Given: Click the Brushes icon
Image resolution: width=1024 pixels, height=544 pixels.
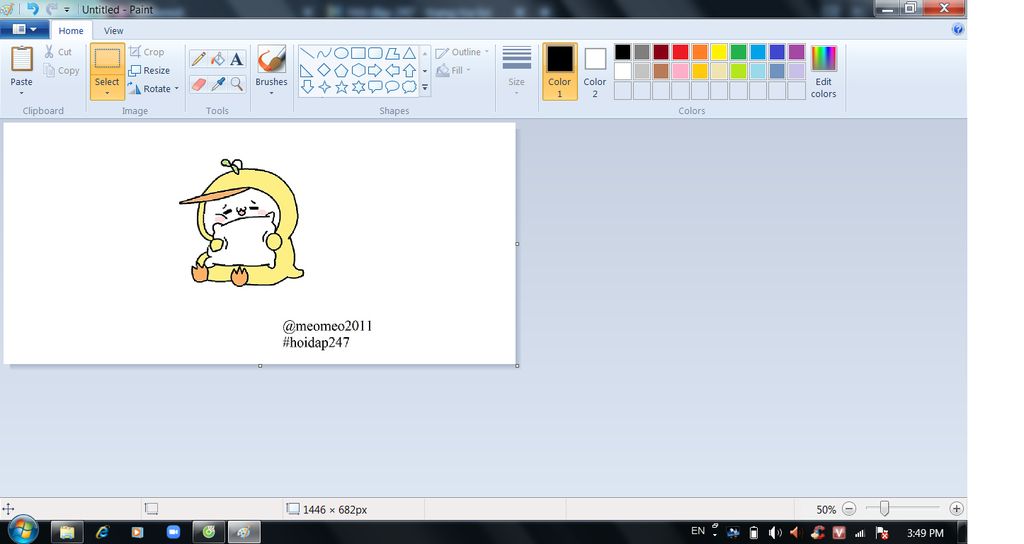Looking at the screenshot, I should coord(271,59).
